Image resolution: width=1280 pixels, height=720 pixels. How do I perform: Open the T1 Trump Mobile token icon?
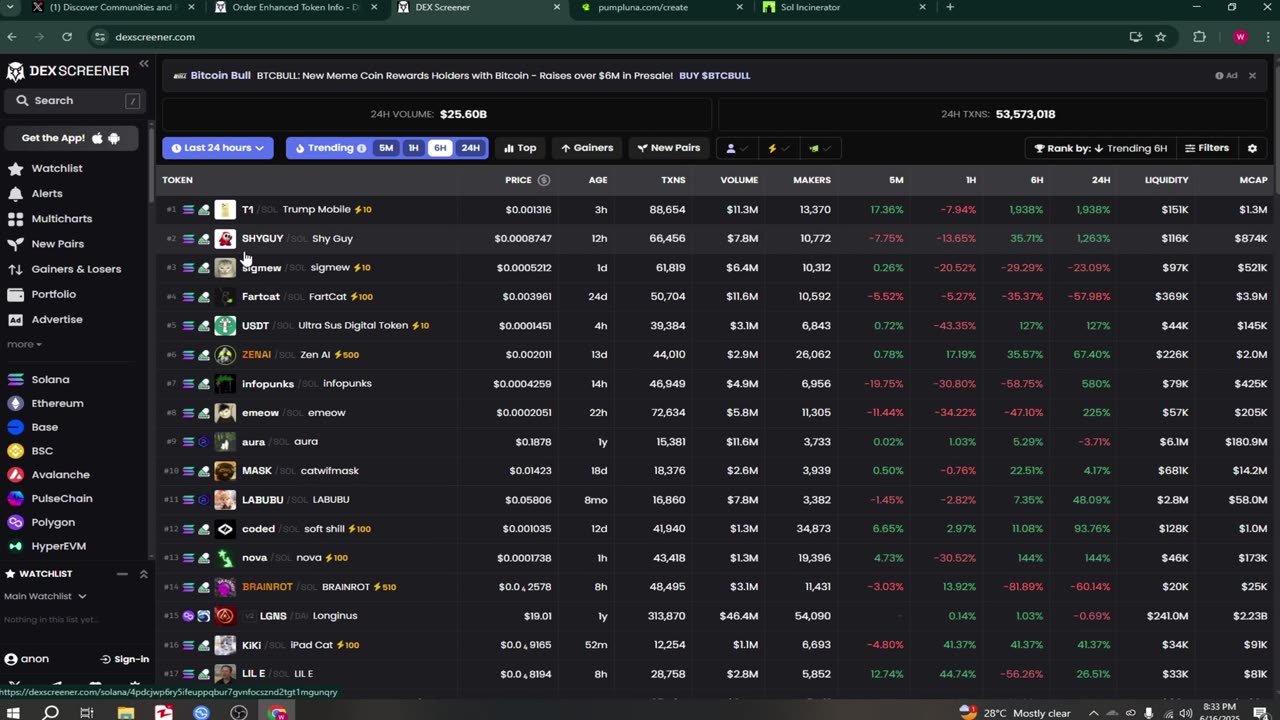tap(225, 209)
